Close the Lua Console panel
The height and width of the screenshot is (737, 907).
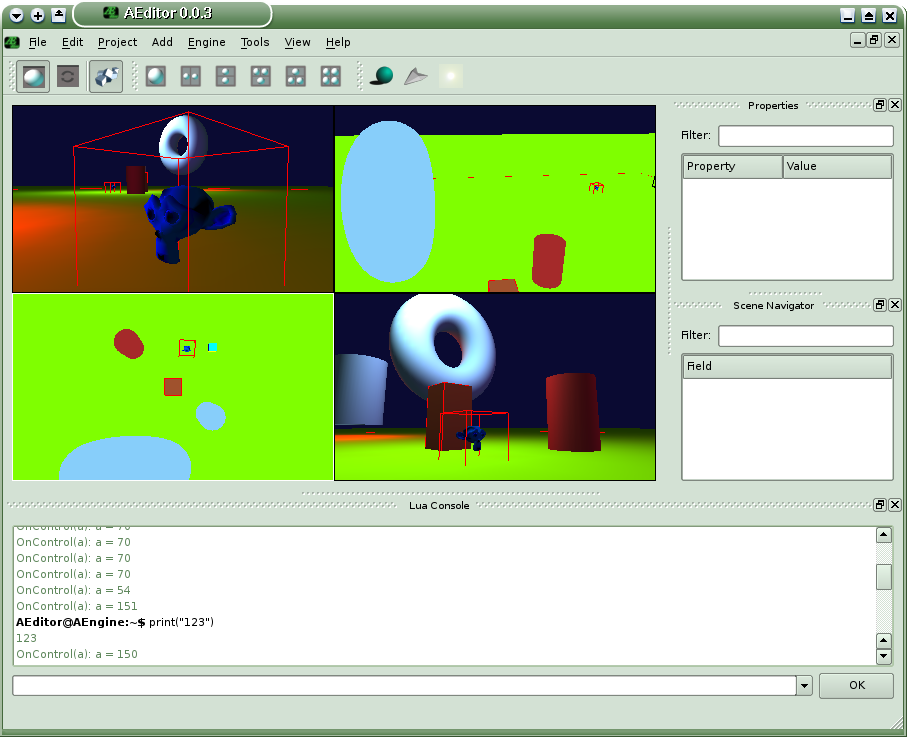(x=895, y=505)
